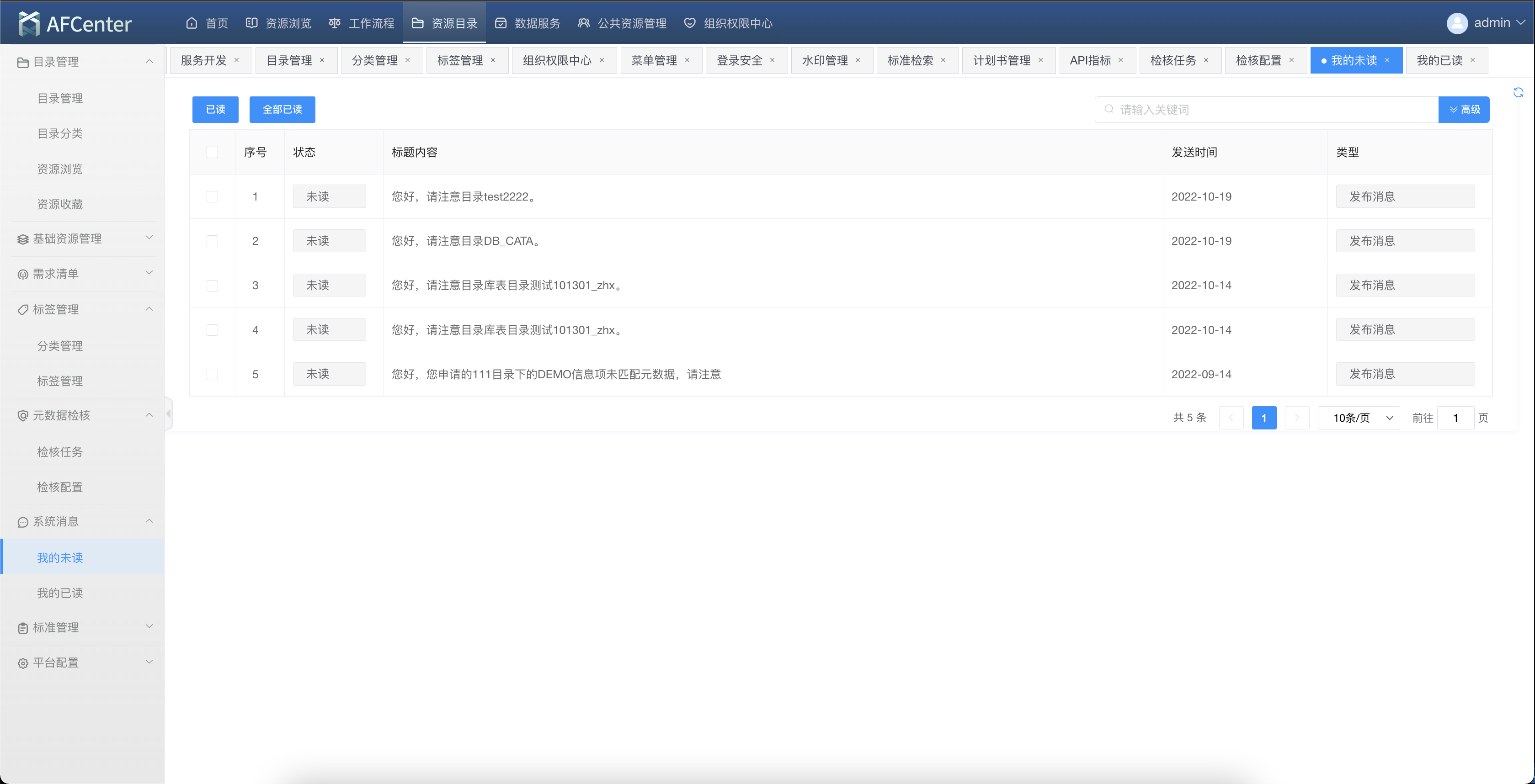Check the select-all checkbox in table header

[212, 153]
